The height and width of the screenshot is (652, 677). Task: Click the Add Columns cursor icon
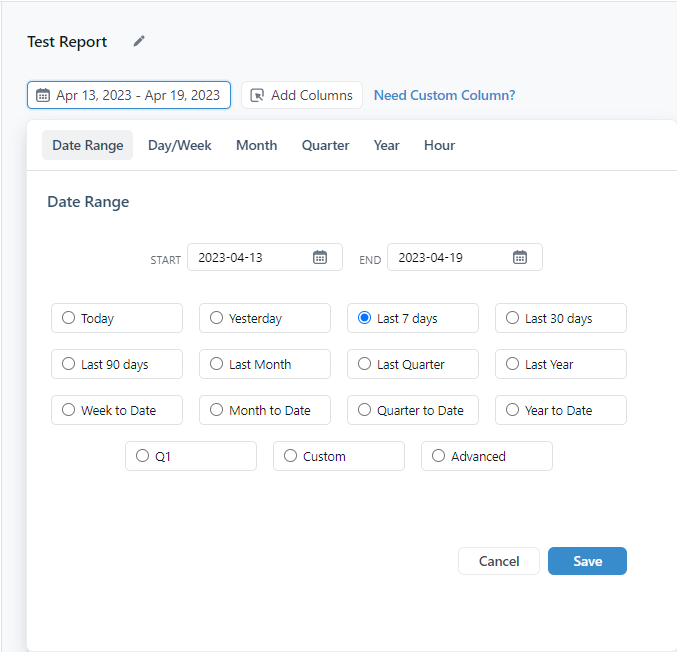click(257, 95)
